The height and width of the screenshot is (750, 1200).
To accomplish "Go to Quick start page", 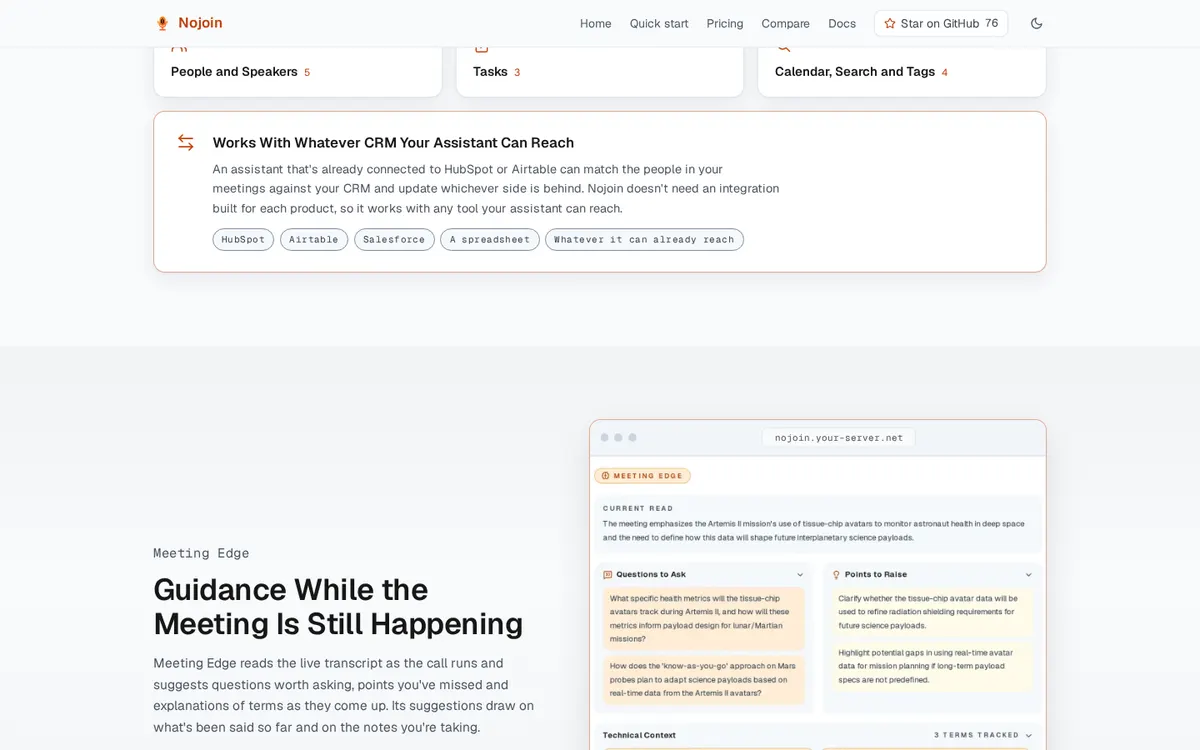I will click(659, 23).
